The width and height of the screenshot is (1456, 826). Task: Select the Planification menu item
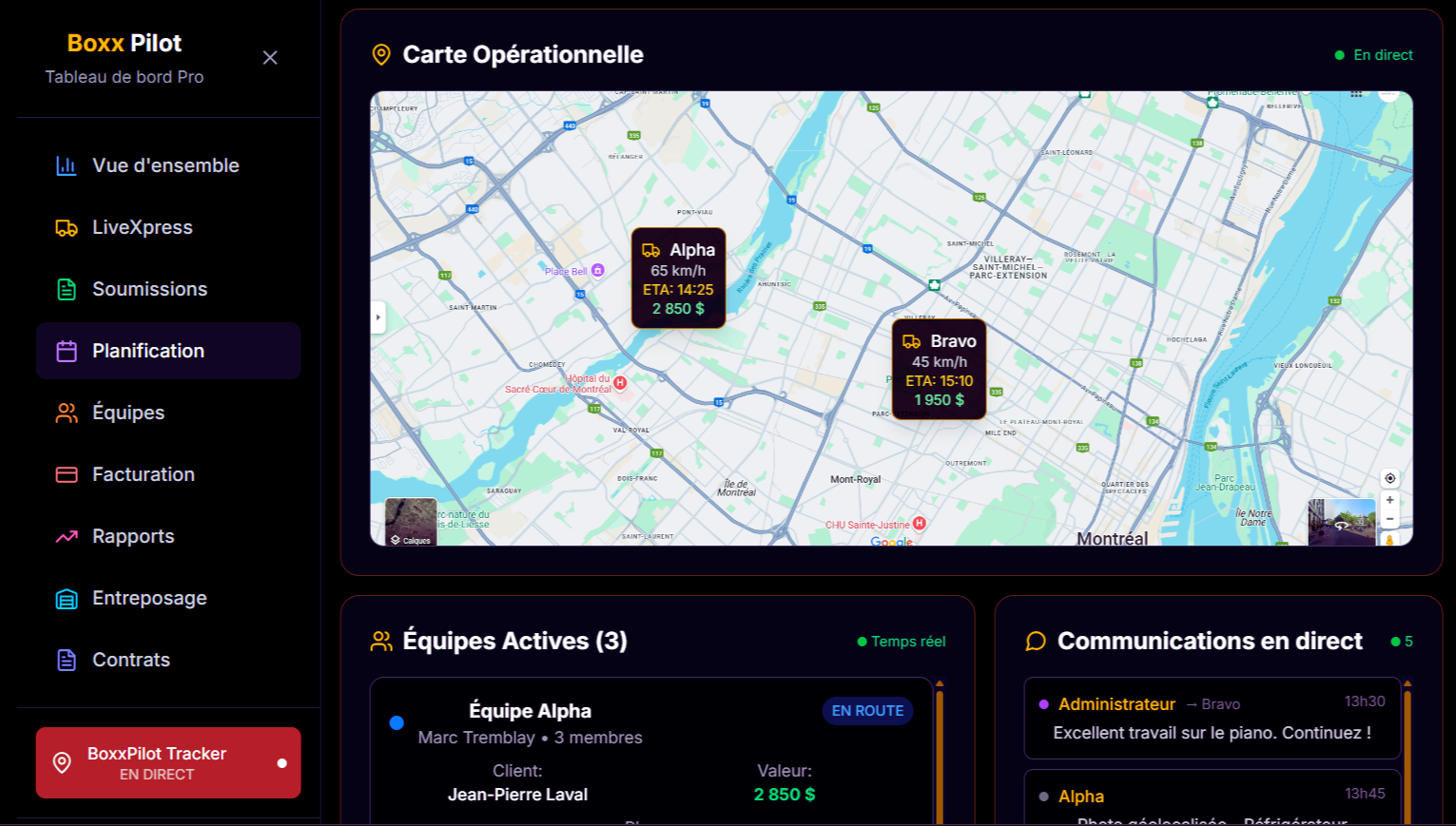168,351
